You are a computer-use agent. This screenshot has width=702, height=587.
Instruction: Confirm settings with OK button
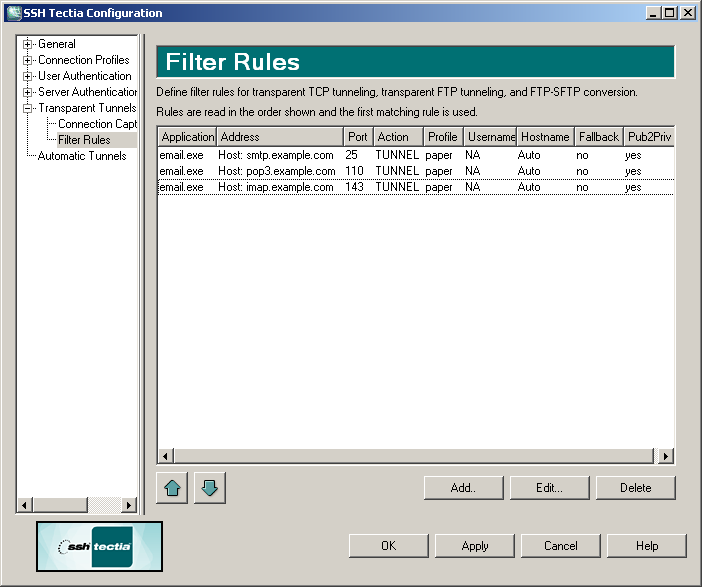tap(389, 546)
